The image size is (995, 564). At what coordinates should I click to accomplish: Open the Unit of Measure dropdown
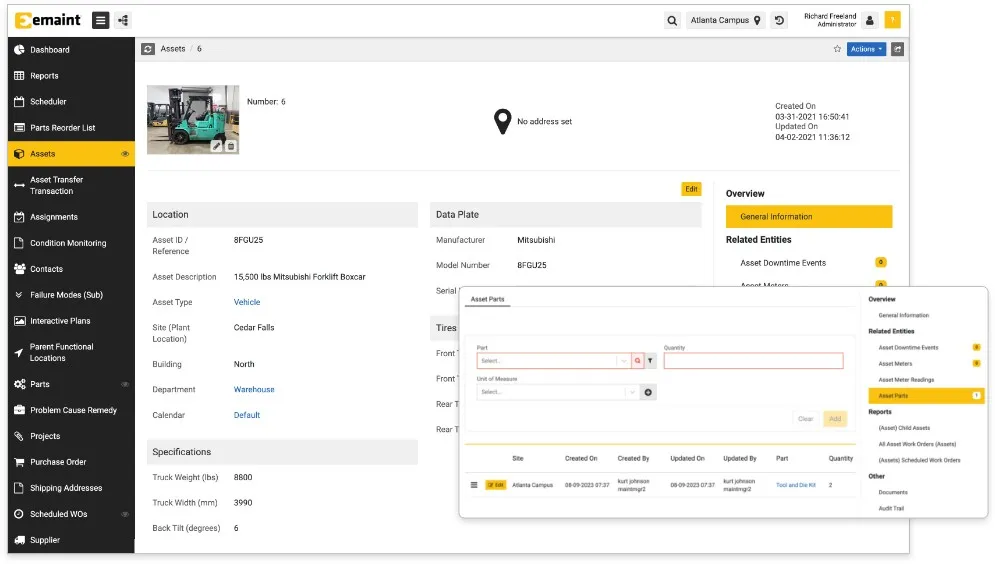(557, 392)
